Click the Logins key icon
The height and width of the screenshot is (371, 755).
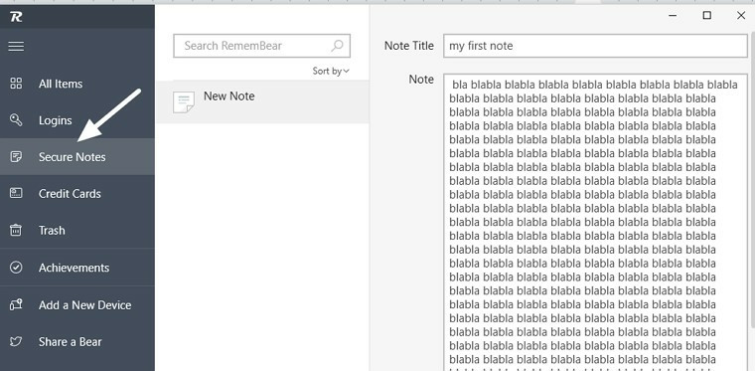pos(16,120)
